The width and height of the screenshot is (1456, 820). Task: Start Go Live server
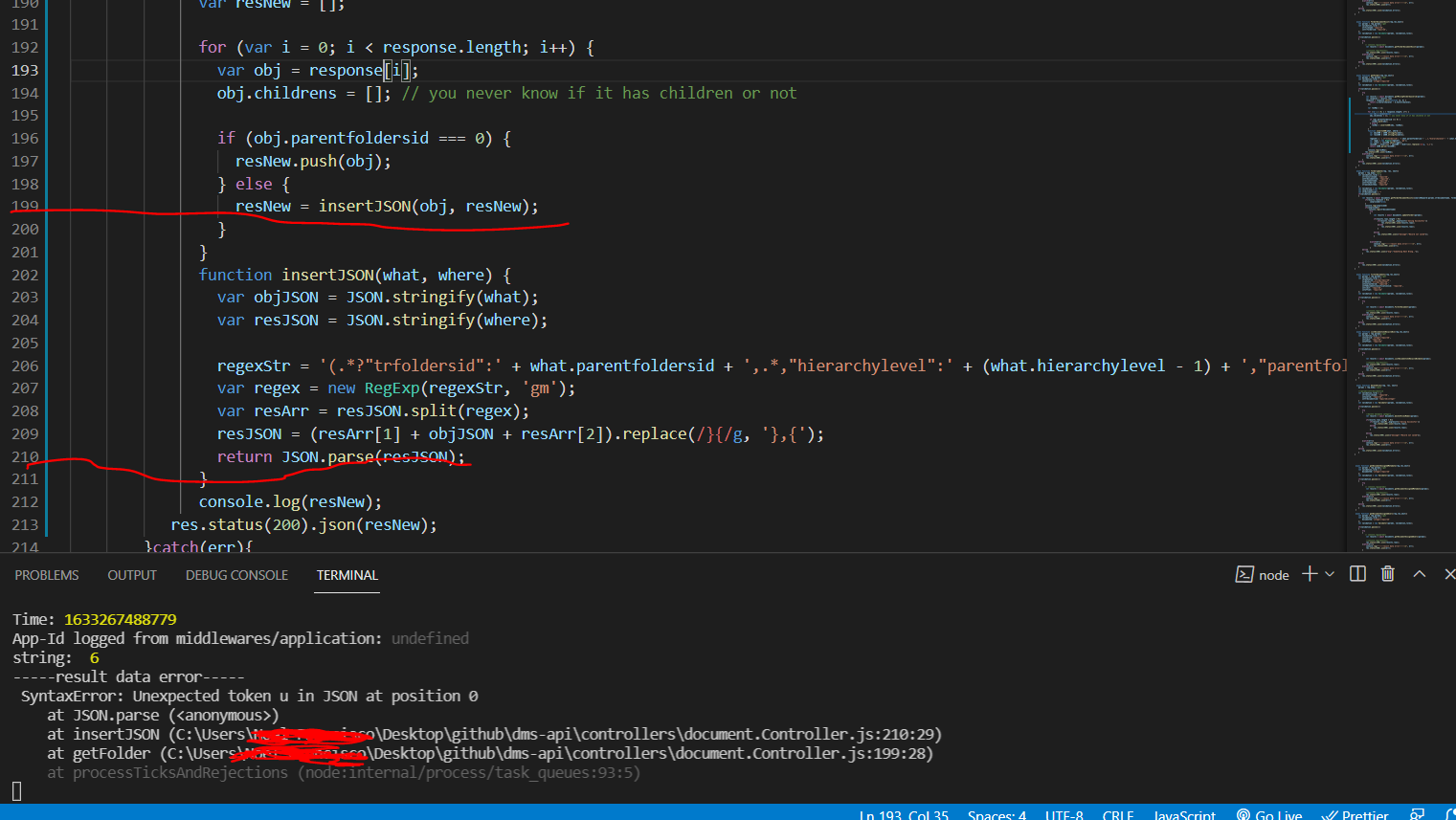click(x=1269, y=814)
